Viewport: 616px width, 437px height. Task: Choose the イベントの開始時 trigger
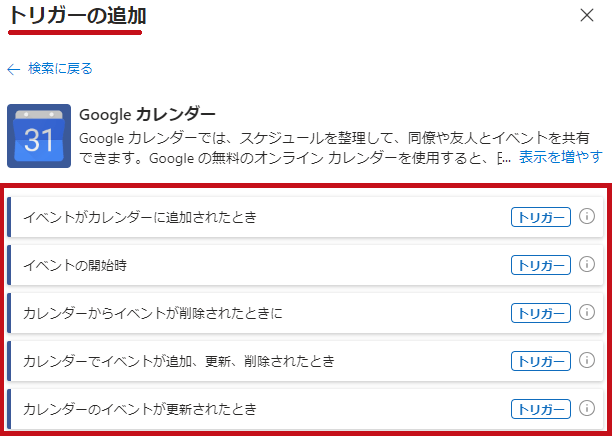pyautogui.click(x=305, y=265)
